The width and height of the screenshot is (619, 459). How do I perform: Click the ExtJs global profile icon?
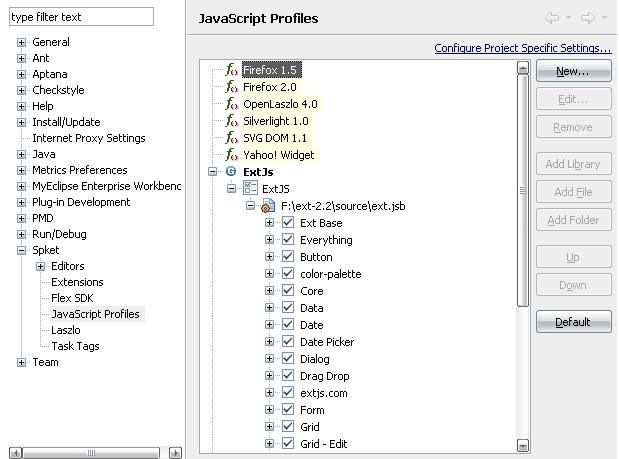(x=231, y=172)
